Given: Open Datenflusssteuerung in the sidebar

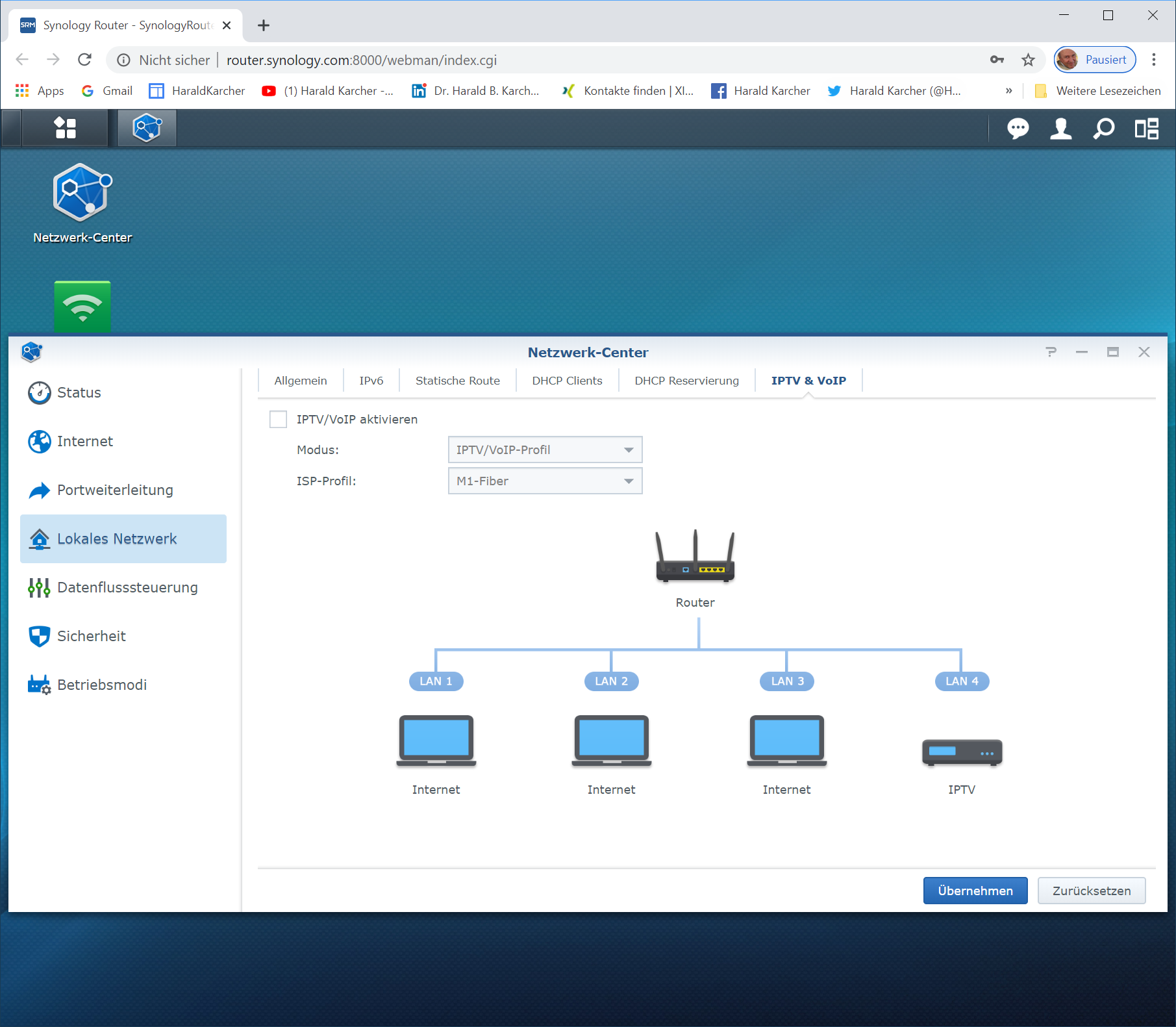Looking at the screenshot, I should pos(127,587).
